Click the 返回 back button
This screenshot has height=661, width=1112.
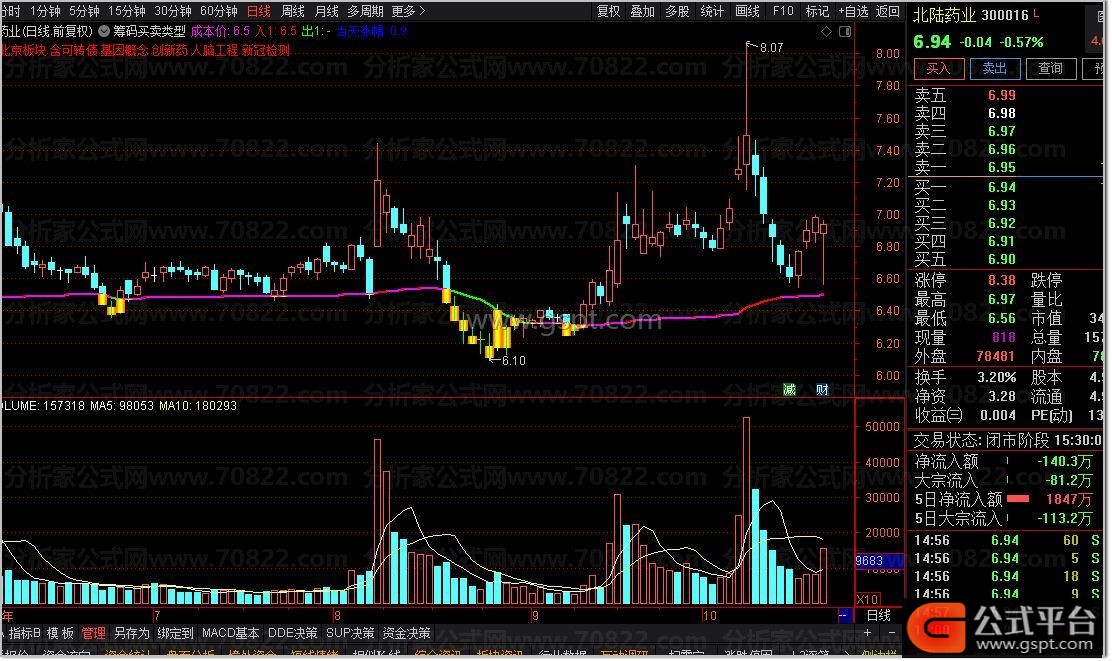(887, 11)
